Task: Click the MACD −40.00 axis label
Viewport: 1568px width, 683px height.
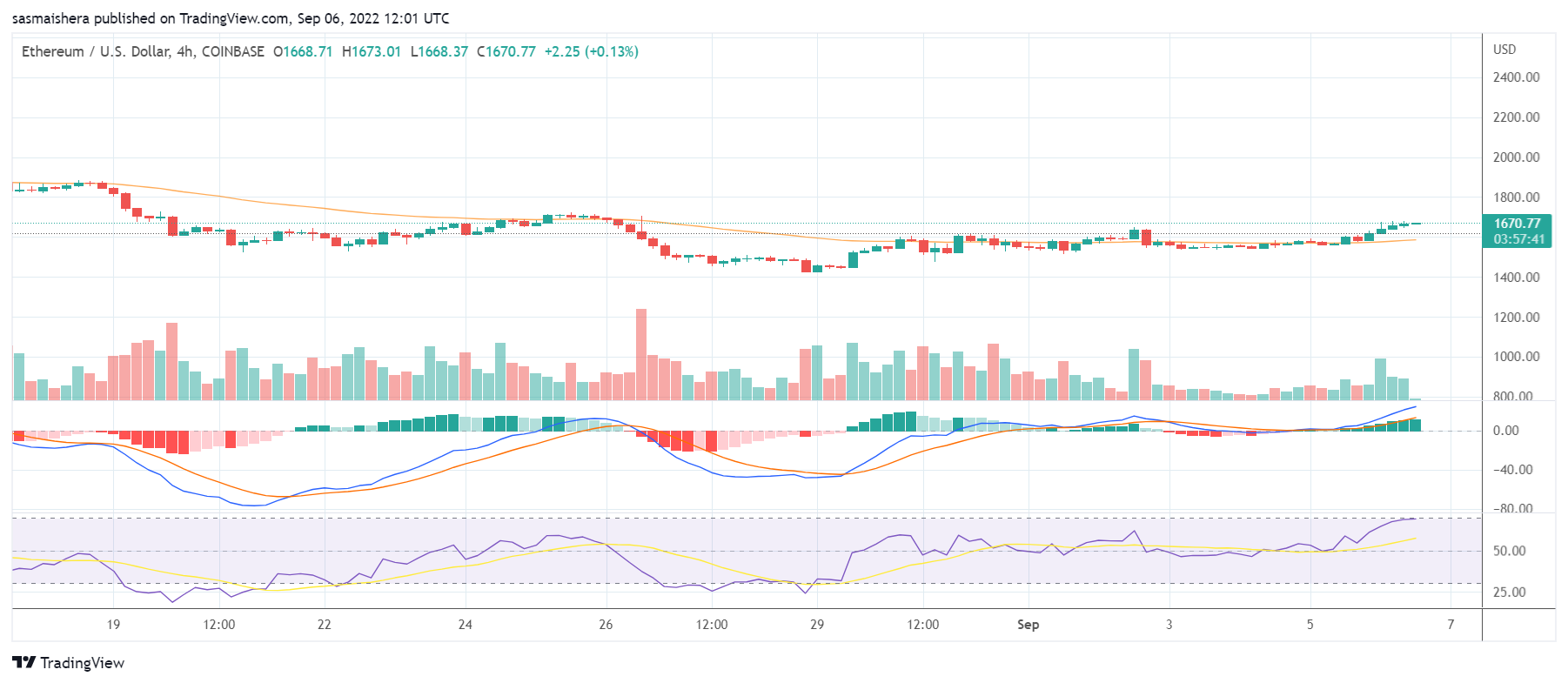Action: tap(1512, 470)
